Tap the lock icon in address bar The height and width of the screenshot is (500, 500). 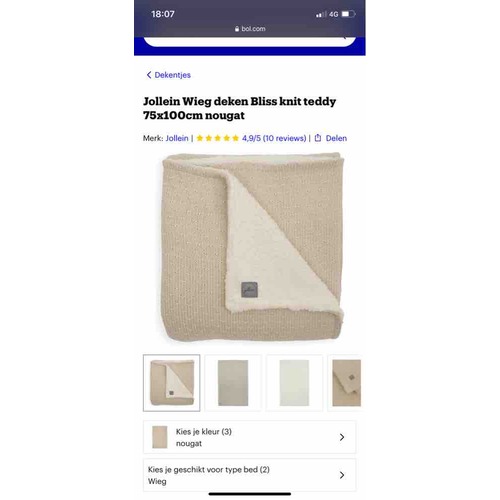point(237,29)
